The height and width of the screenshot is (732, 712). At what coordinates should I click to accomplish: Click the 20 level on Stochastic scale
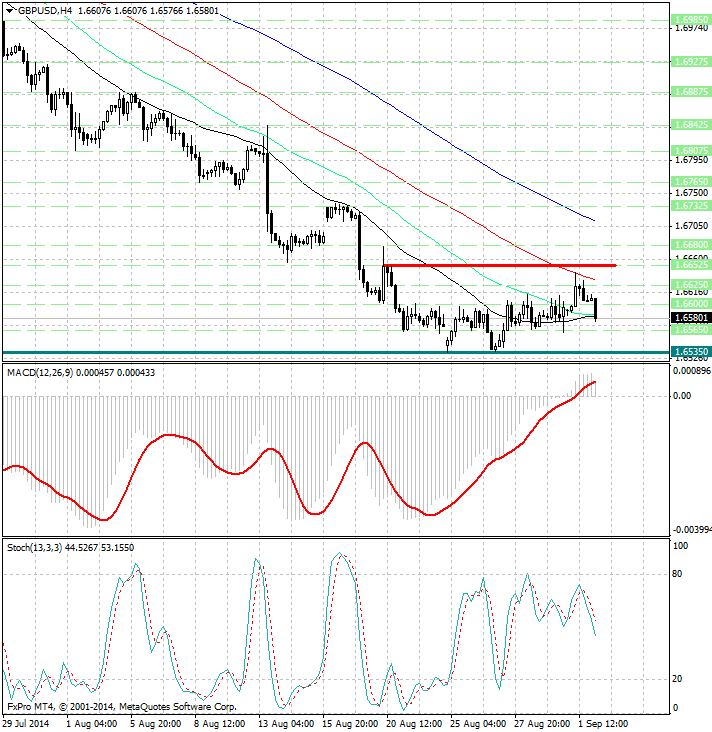(679, 679)
